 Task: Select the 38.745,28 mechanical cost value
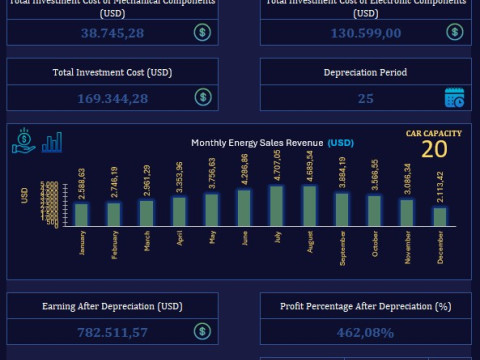pos(113,33)
